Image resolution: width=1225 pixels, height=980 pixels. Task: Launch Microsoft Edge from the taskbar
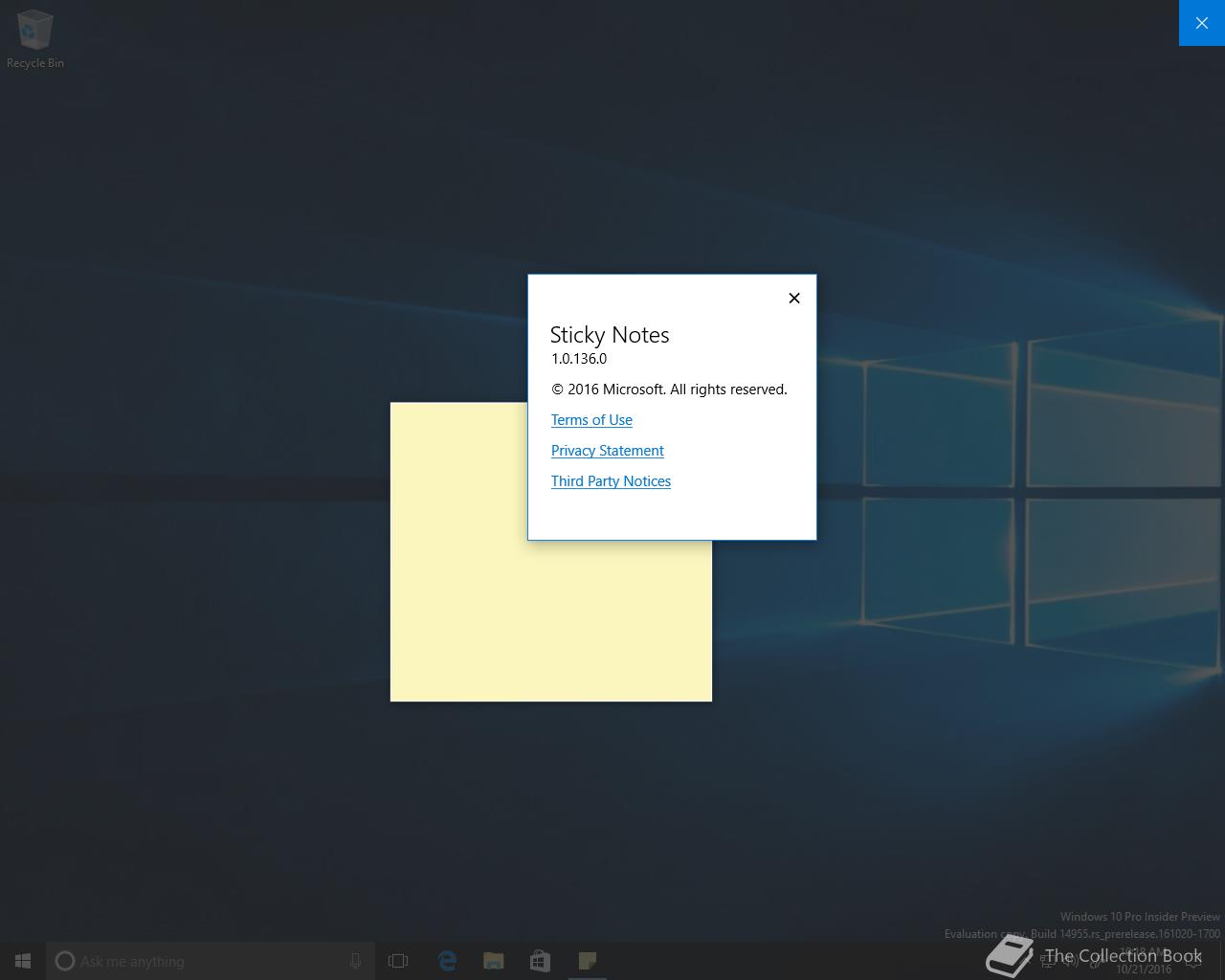[447, 961]
